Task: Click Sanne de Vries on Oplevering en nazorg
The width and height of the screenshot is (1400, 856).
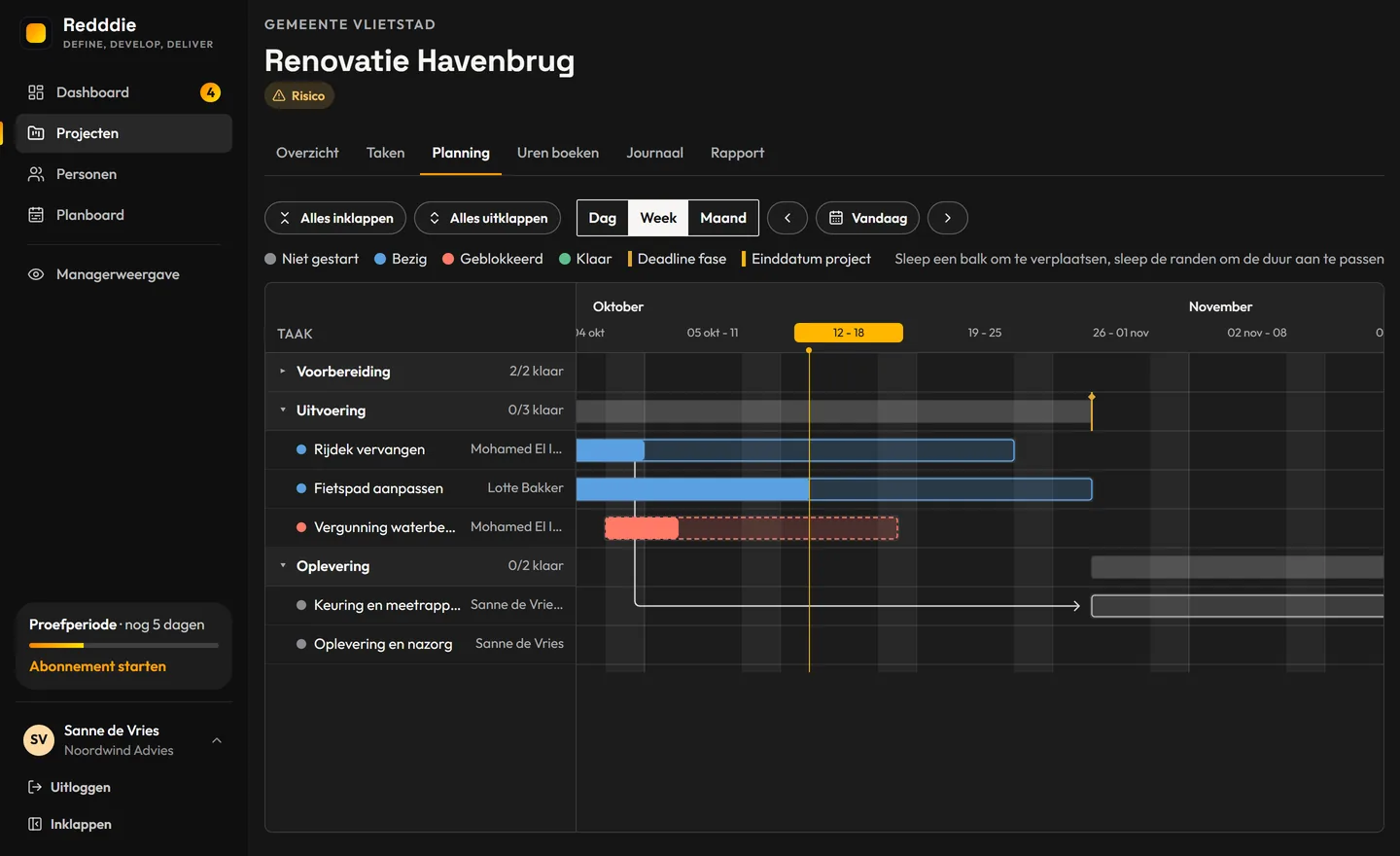Action: click(519, 643)
